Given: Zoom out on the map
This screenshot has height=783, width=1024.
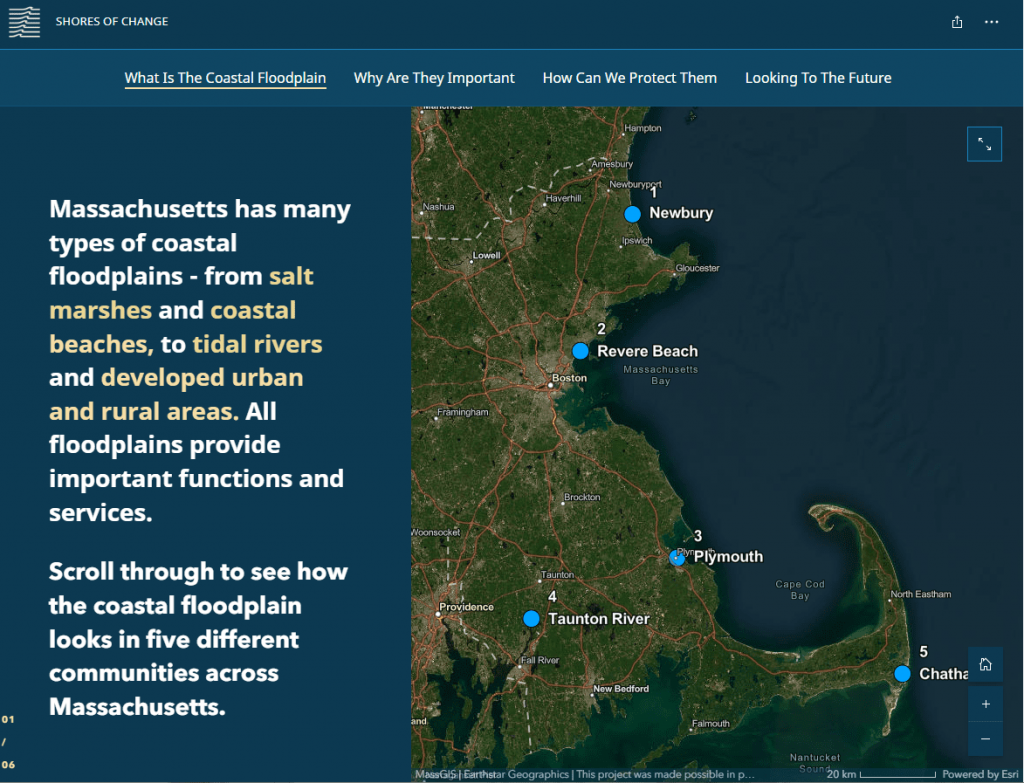Looking at the screenshot, I should (985, 738).
